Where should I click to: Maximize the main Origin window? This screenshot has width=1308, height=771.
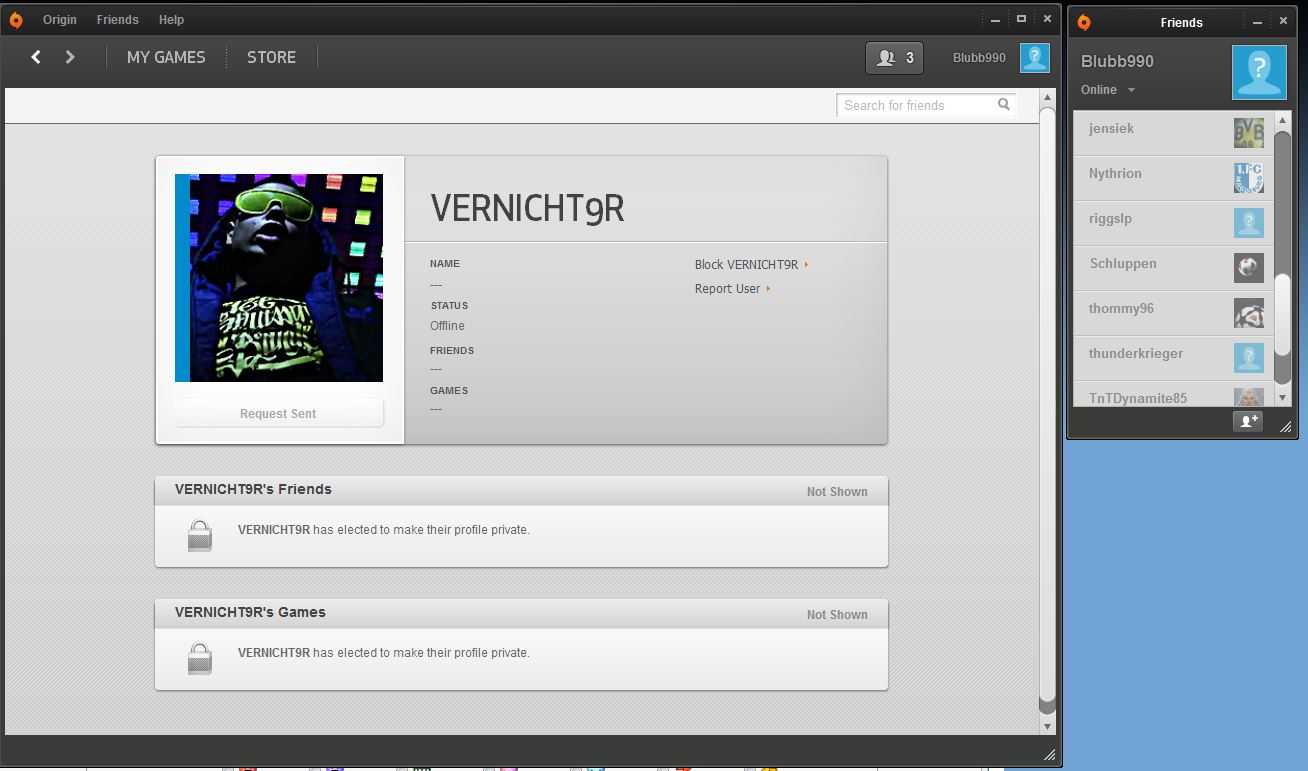pos(1021,19)
